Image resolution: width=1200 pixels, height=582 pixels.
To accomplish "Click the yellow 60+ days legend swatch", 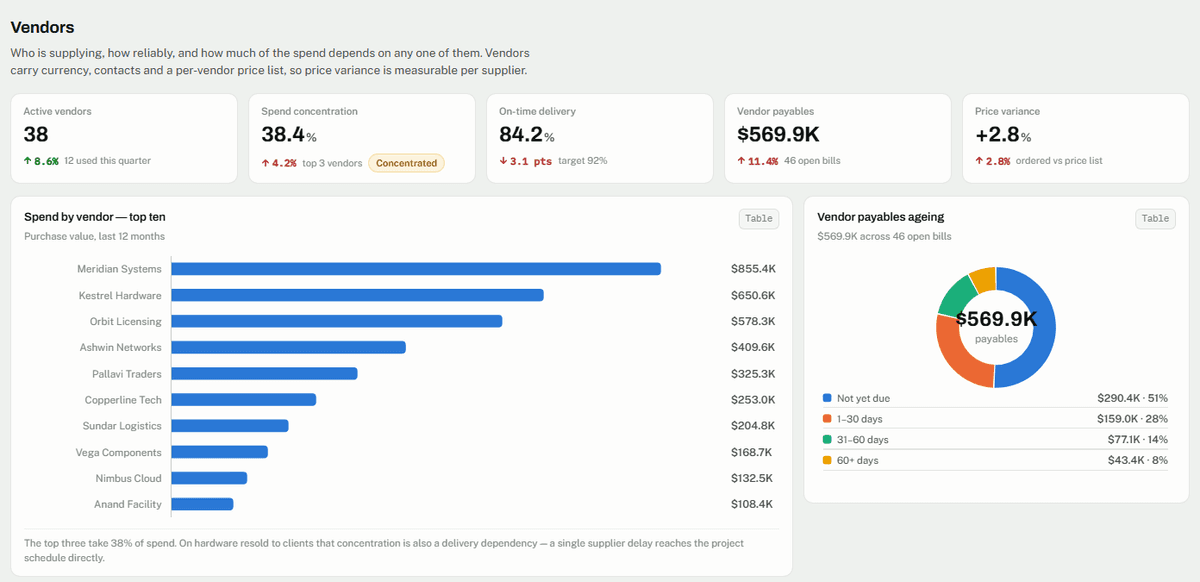I will click(x=827, y=460).
